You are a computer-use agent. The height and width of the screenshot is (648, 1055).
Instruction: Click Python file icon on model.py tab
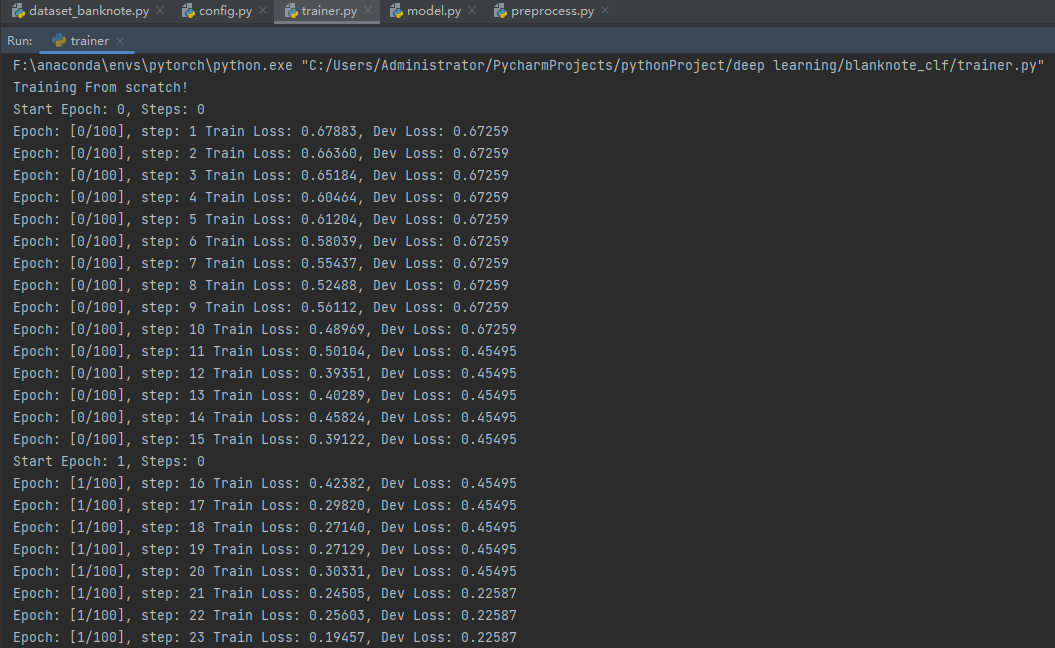[x=396, y=11]
